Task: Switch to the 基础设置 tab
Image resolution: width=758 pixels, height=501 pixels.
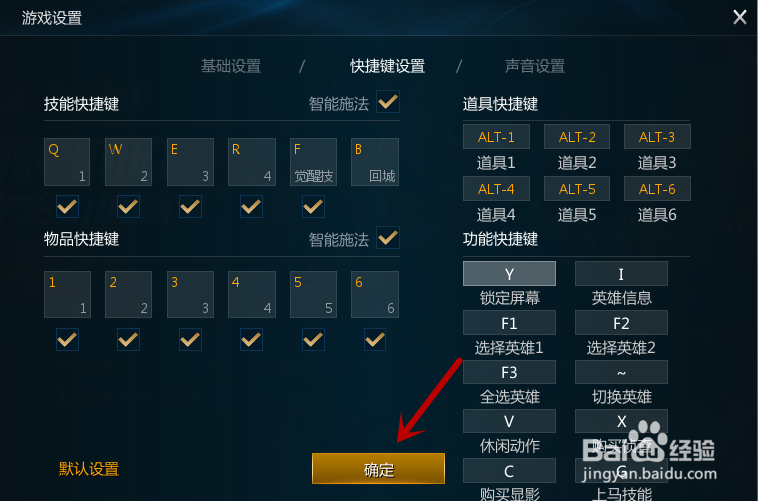Action: pos(231,66)
